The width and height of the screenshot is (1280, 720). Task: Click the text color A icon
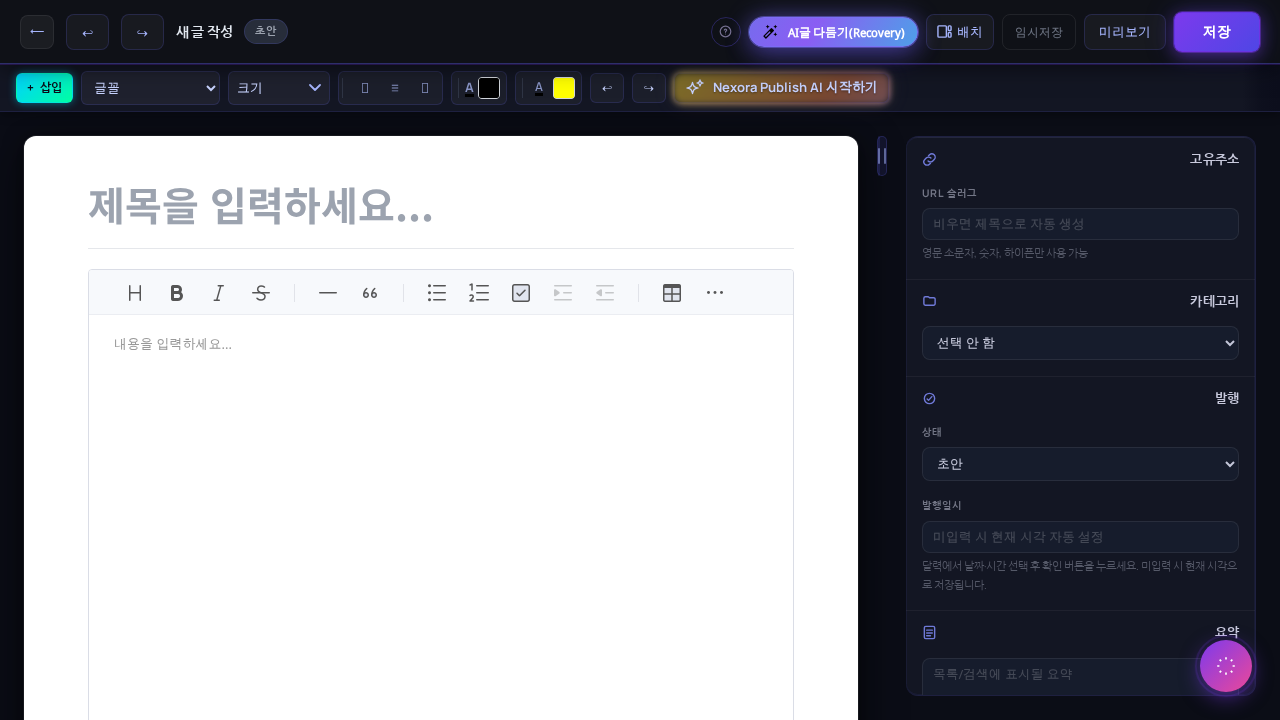469,88
